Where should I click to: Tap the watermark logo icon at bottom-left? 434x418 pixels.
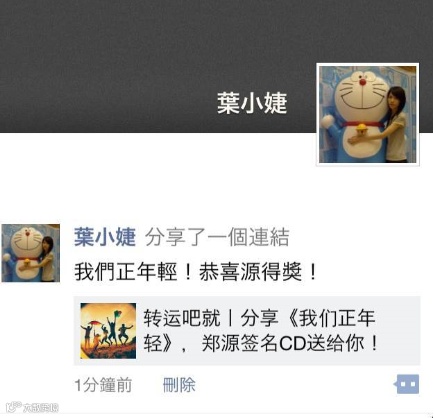click(x=14, y=407)
